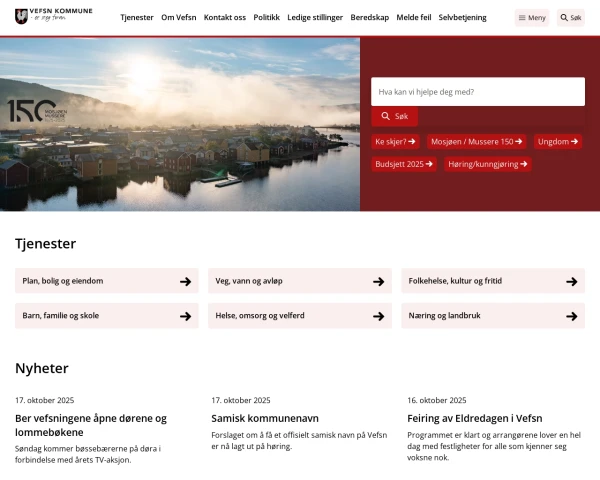The image size is (600, 480).
Task: Click the Søk magnifier in header
Action: 570,18
